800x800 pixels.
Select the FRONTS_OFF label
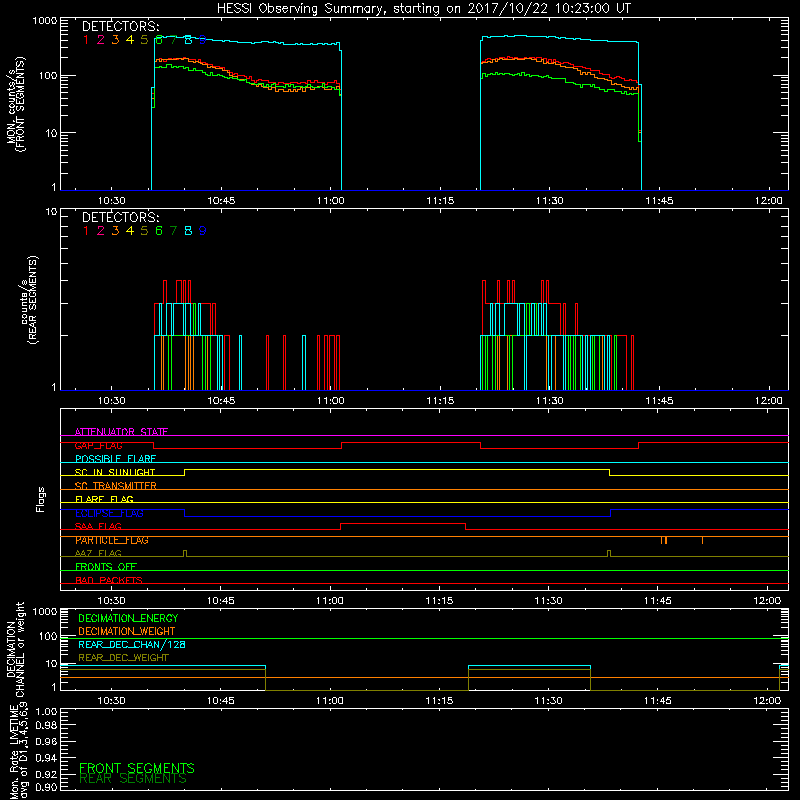[106, 567]
